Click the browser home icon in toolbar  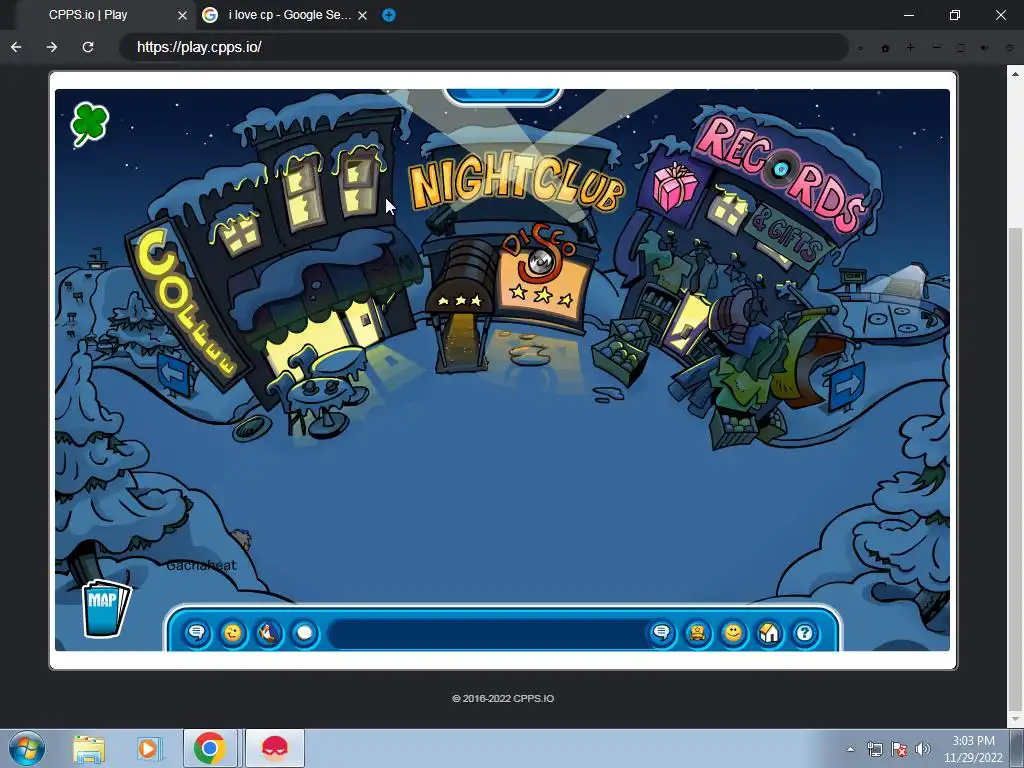tap(886, 48)
